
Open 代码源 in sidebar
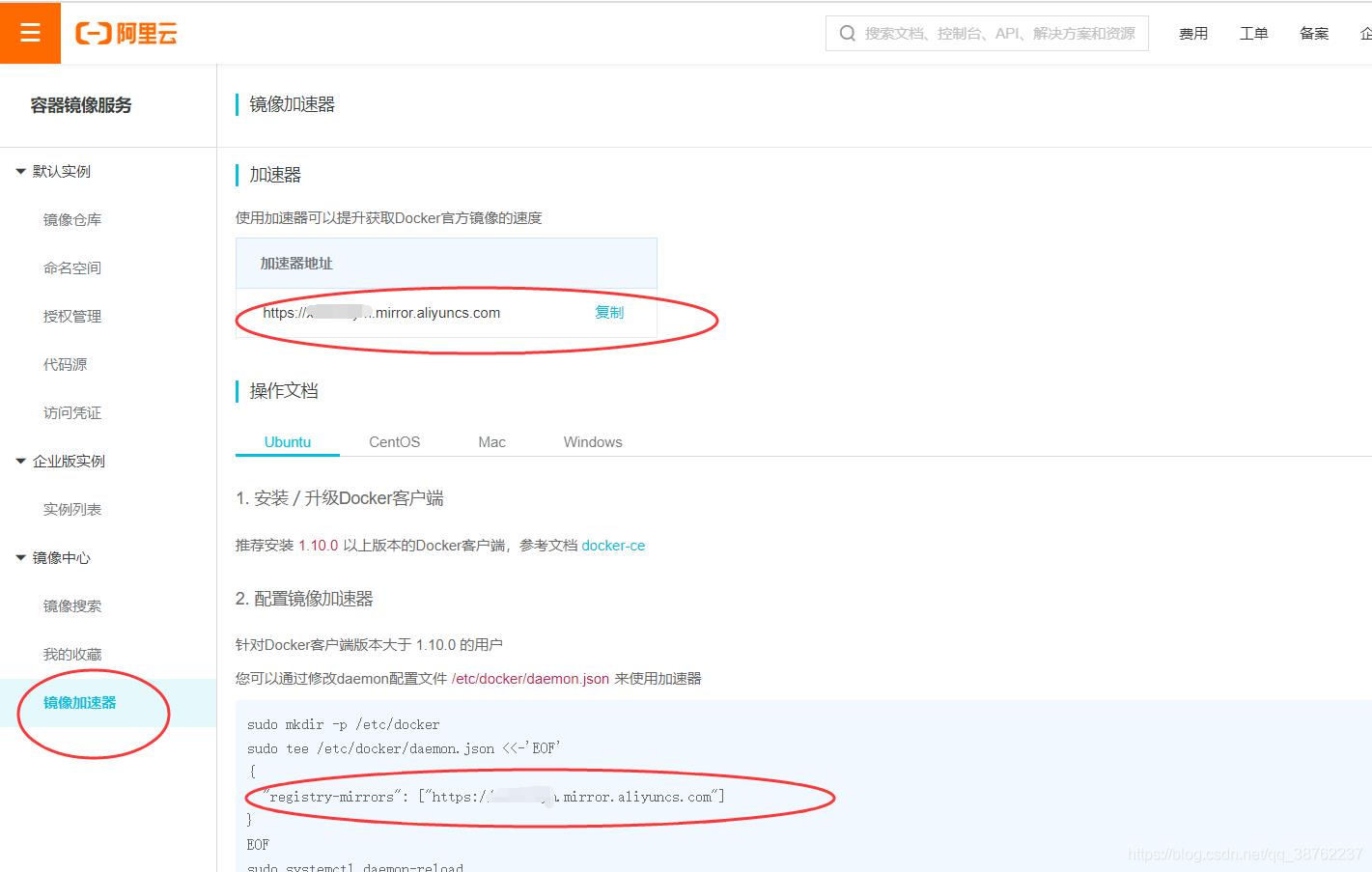(65, 364)
